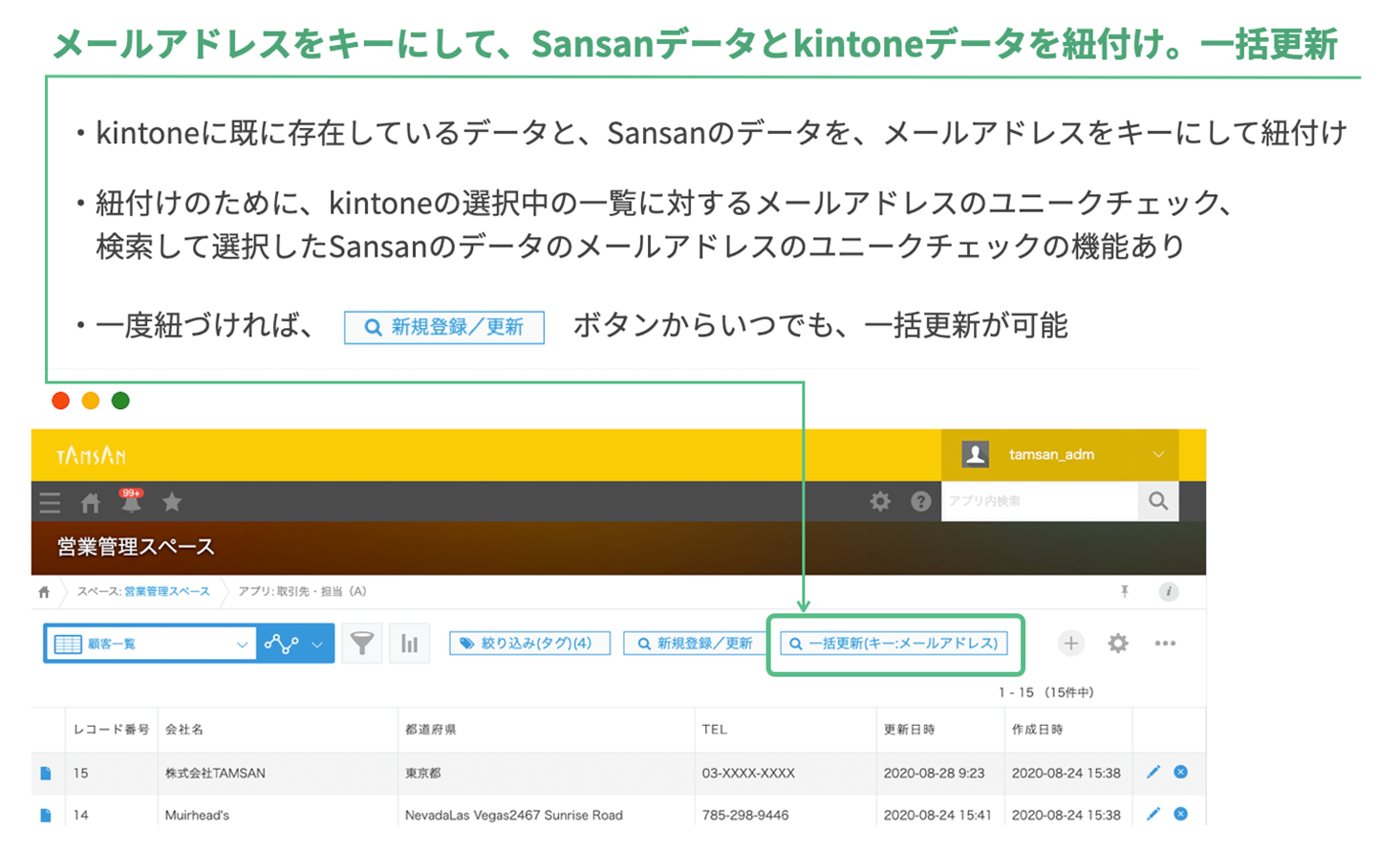Open the hamburger menu icon
The height and width of the screenshot is (851, 1400).
[50, 502]
